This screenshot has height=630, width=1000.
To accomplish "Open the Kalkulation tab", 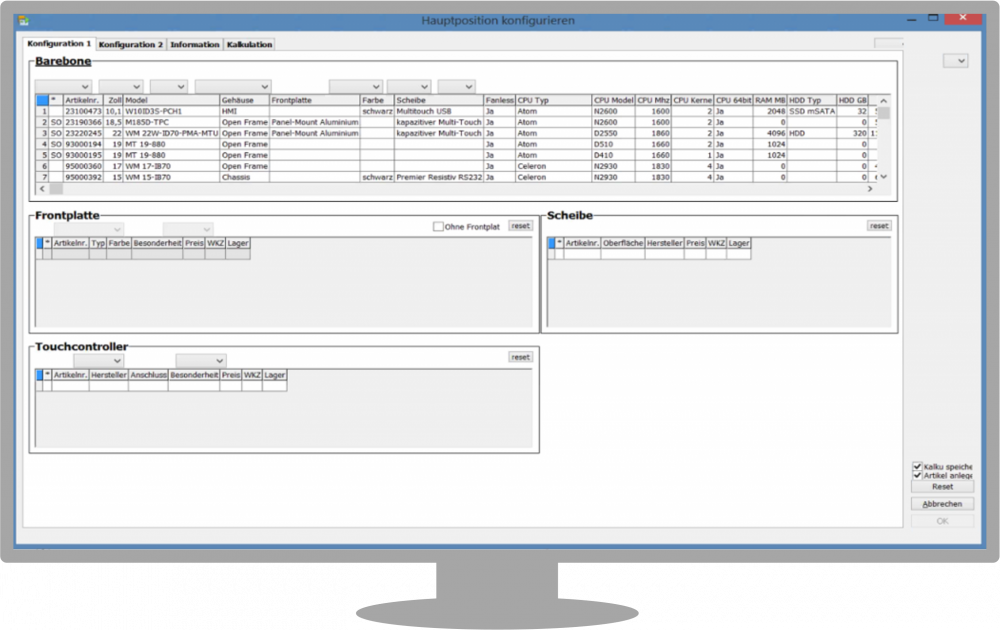I will pos(249,44).
